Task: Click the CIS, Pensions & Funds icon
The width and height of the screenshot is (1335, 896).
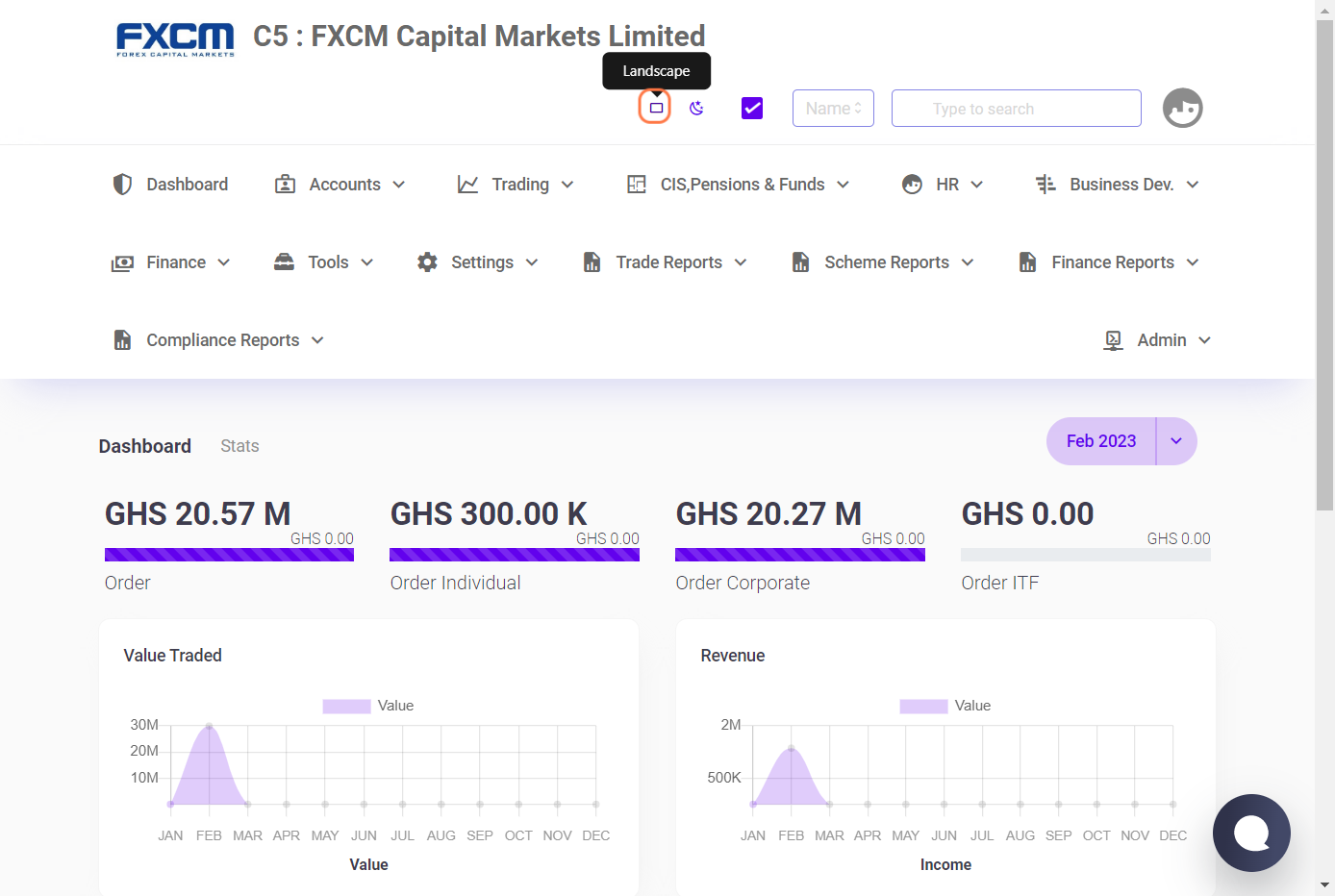Action: coord(637,184)
